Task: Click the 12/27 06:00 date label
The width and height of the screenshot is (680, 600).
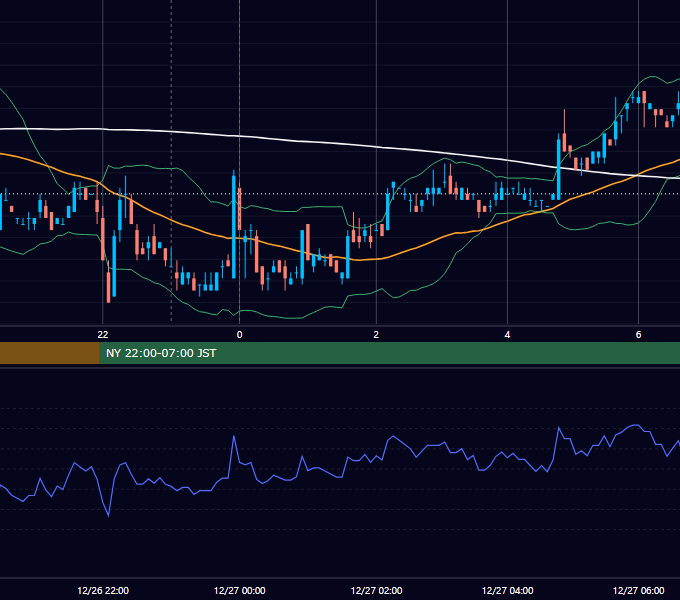Action: 638,590
